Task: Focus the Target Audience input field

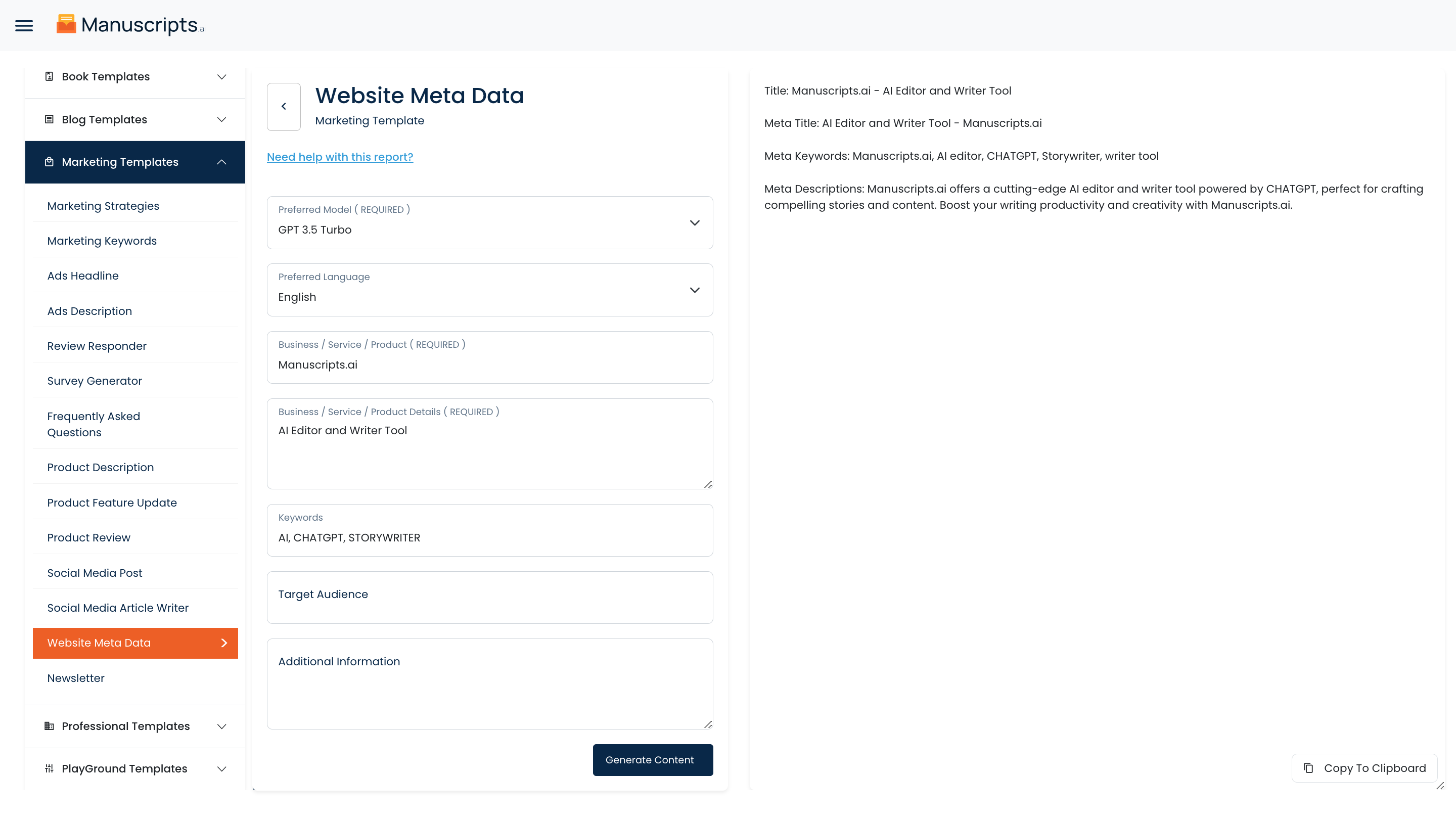Action: 489,597
